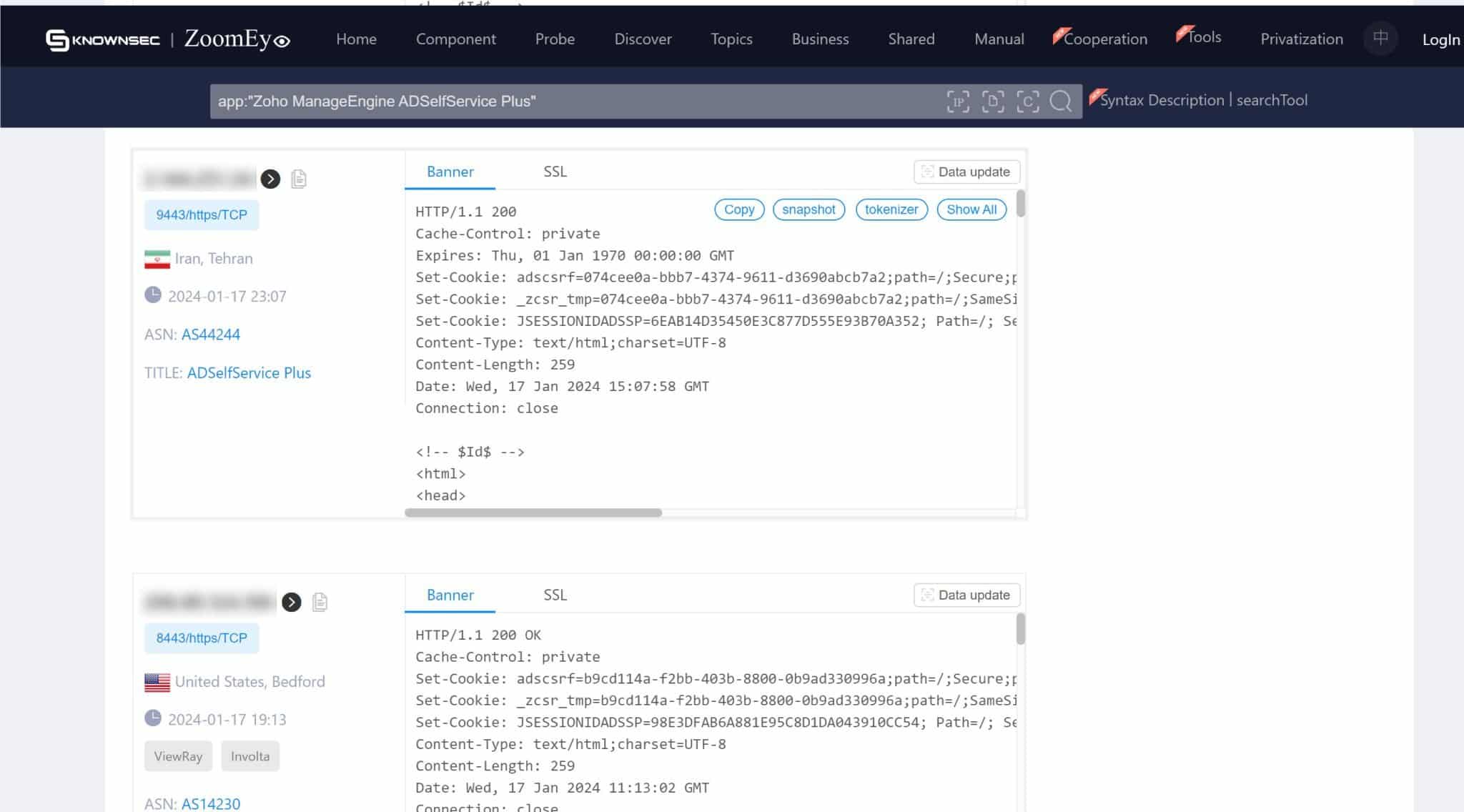Expand the Bedford result with arrow button
1464x812 pixels.
point(291,602)
